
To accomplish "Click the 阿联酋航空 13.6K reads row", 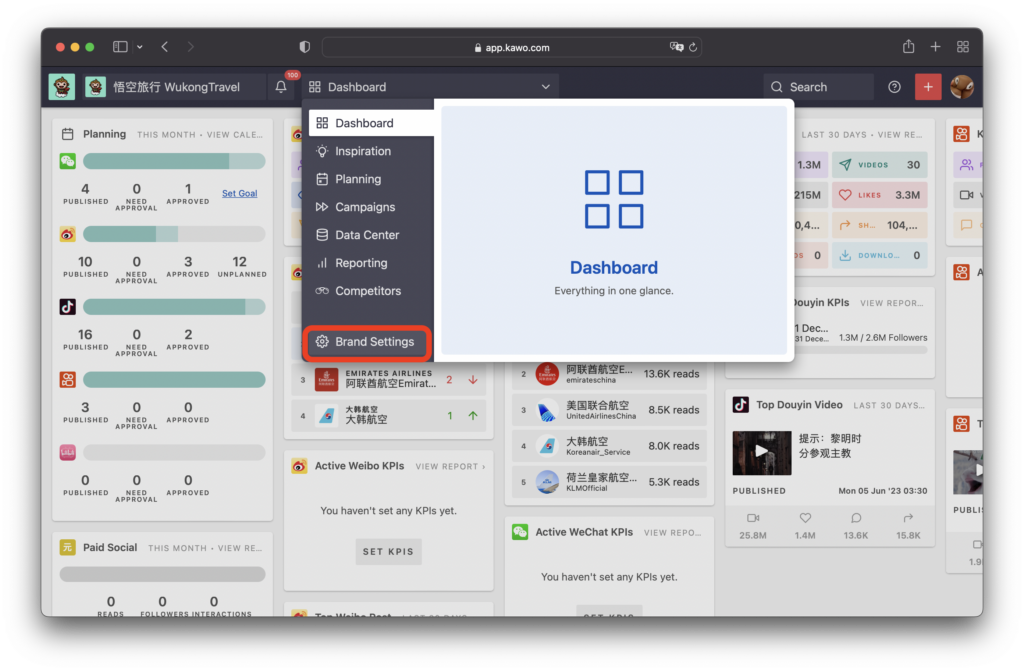I will (x=609, y=374).
